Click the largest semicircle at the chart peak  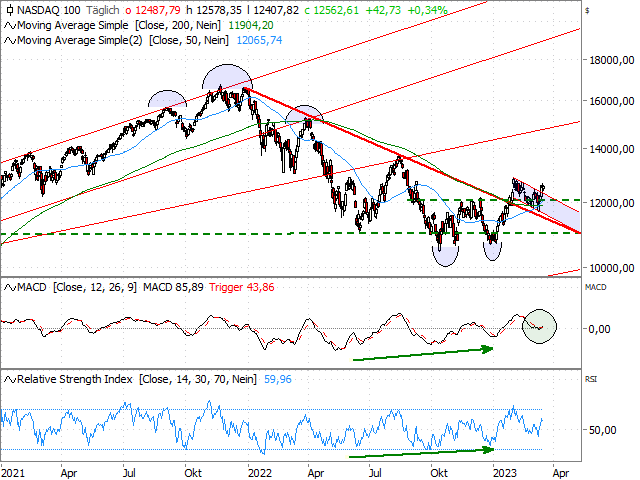coord(227,77)
